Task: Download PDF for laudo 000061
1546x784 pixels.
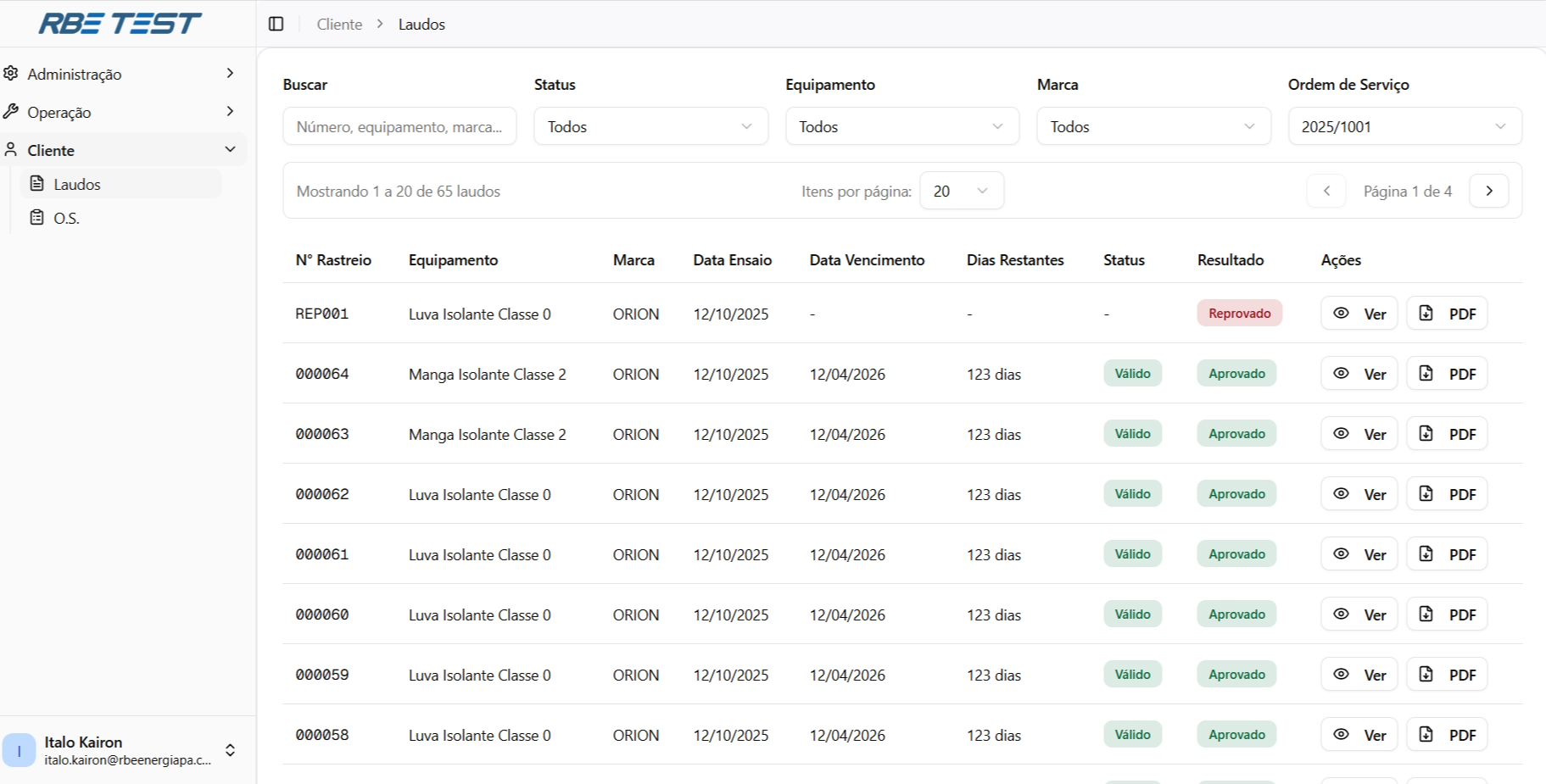Action: 1447,554
